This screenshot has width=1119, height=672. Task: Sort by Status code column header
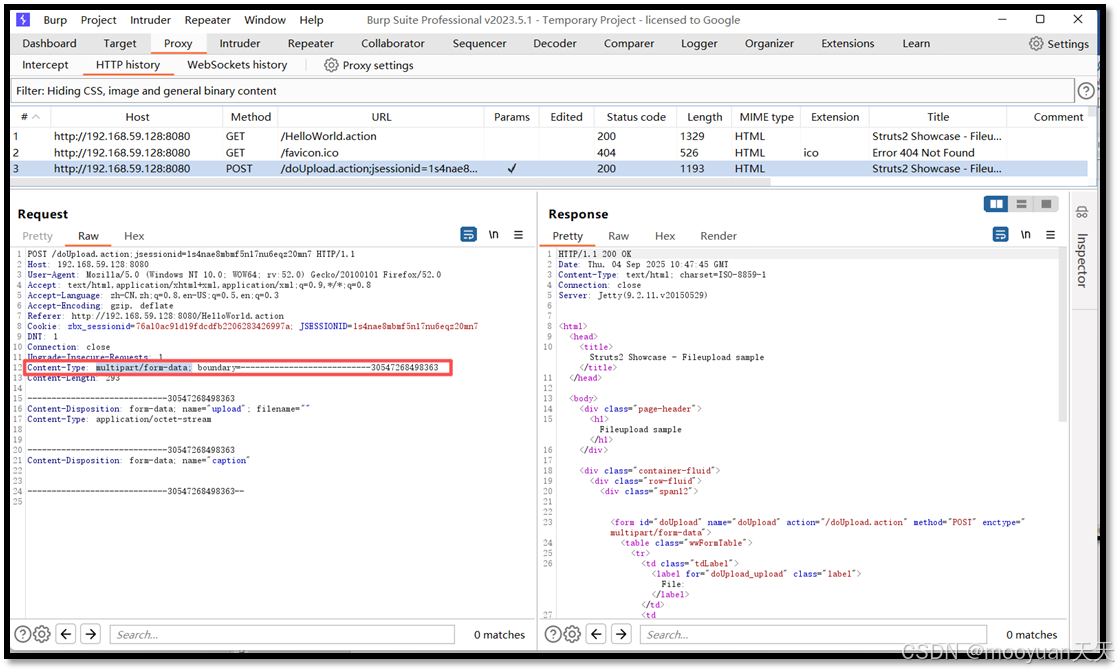(x=636, y=117)
